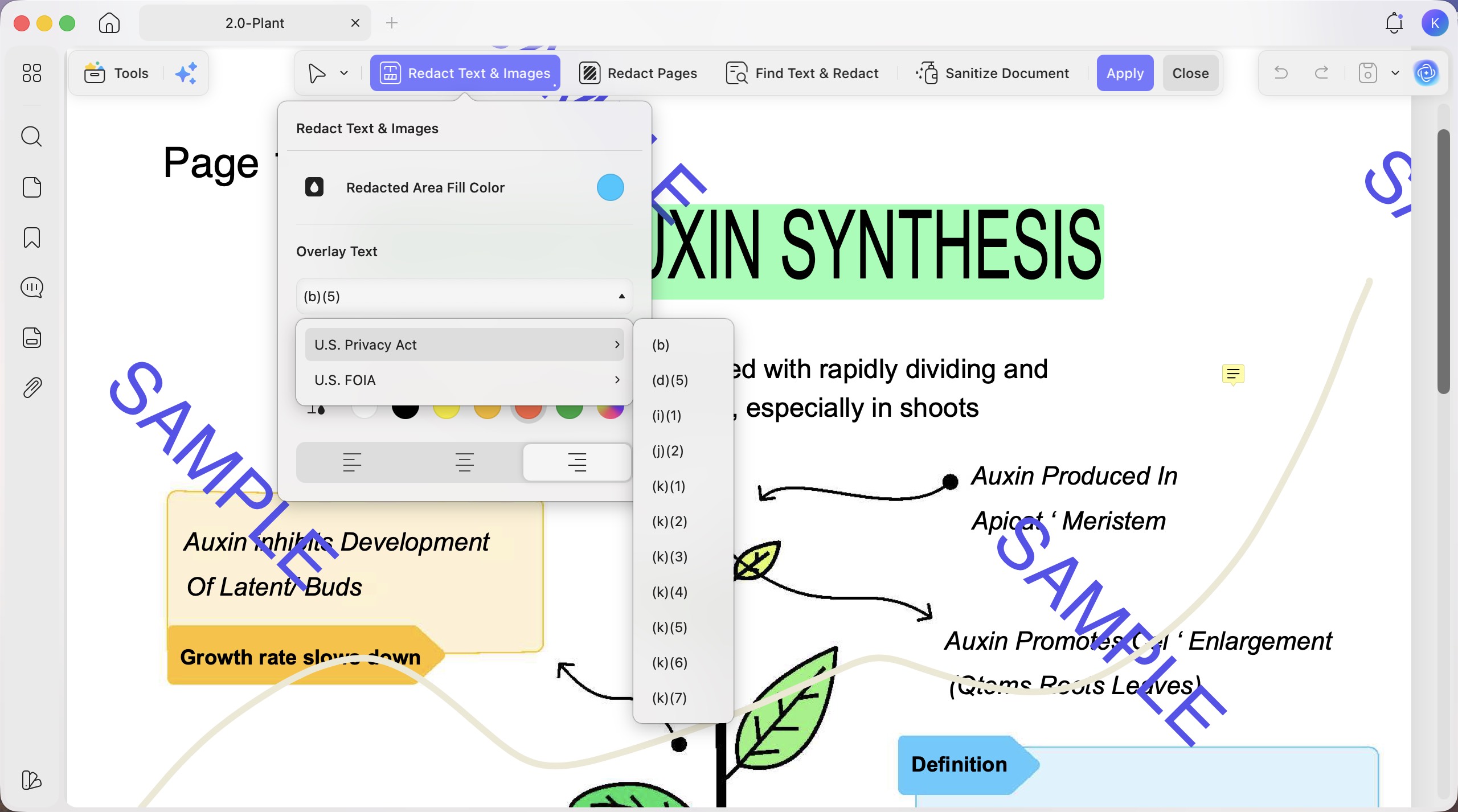1458x812 pixels.
Task: Add a new tab with plus
Action: pyautogui.click(x=392, y=23)
